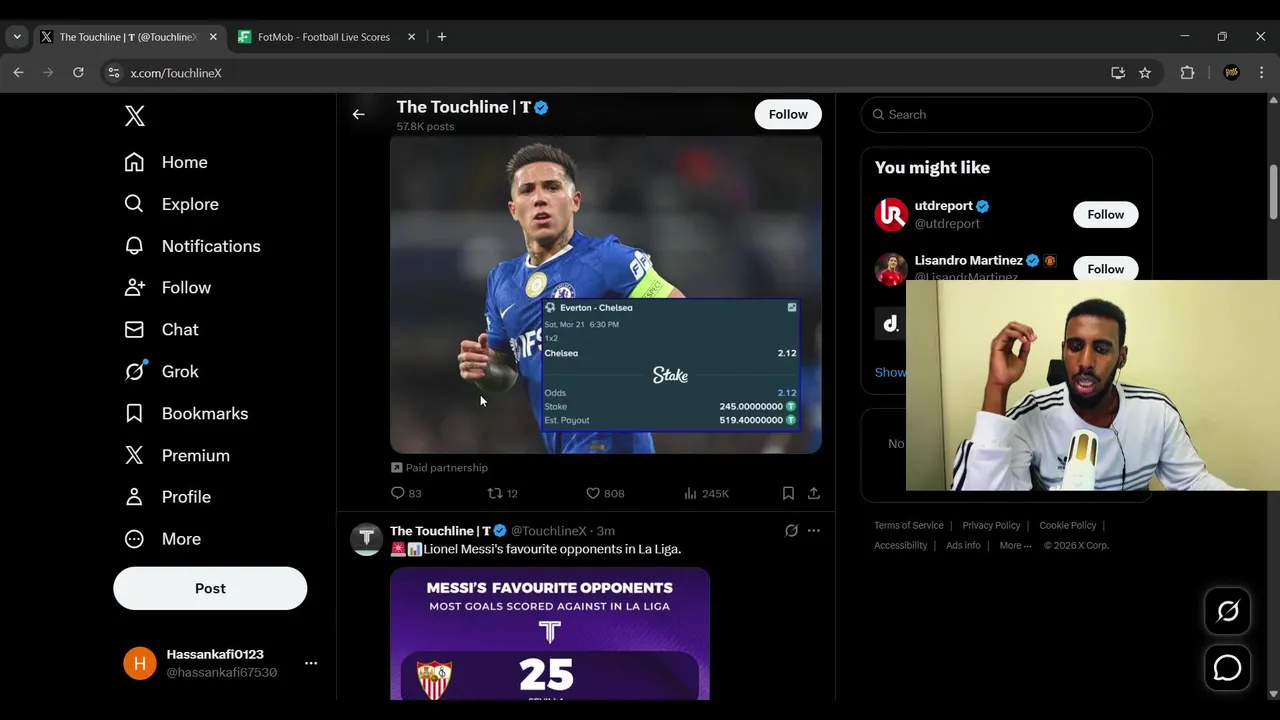This screenshot has width=1280, height=720.
Task: Open Bookmarks page
Action: (186, 414)
